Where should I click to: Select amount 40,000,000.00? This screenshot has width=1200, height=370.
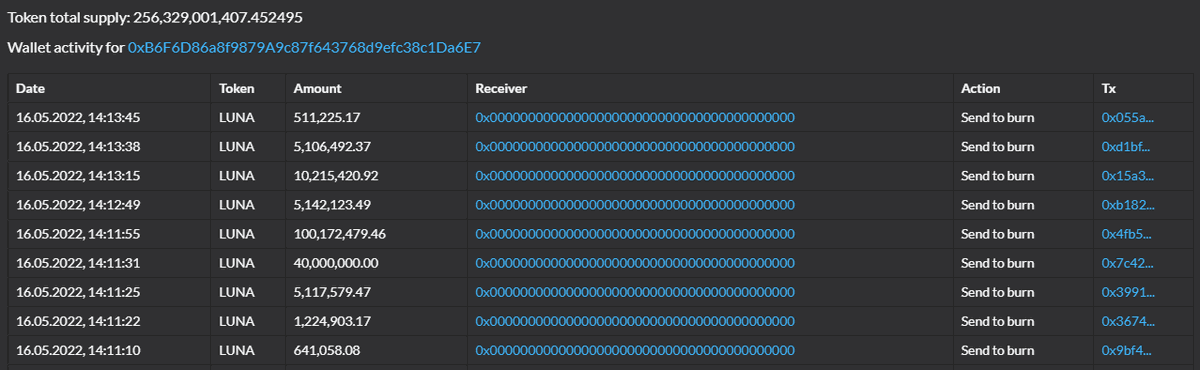click(x=336, y=263)
